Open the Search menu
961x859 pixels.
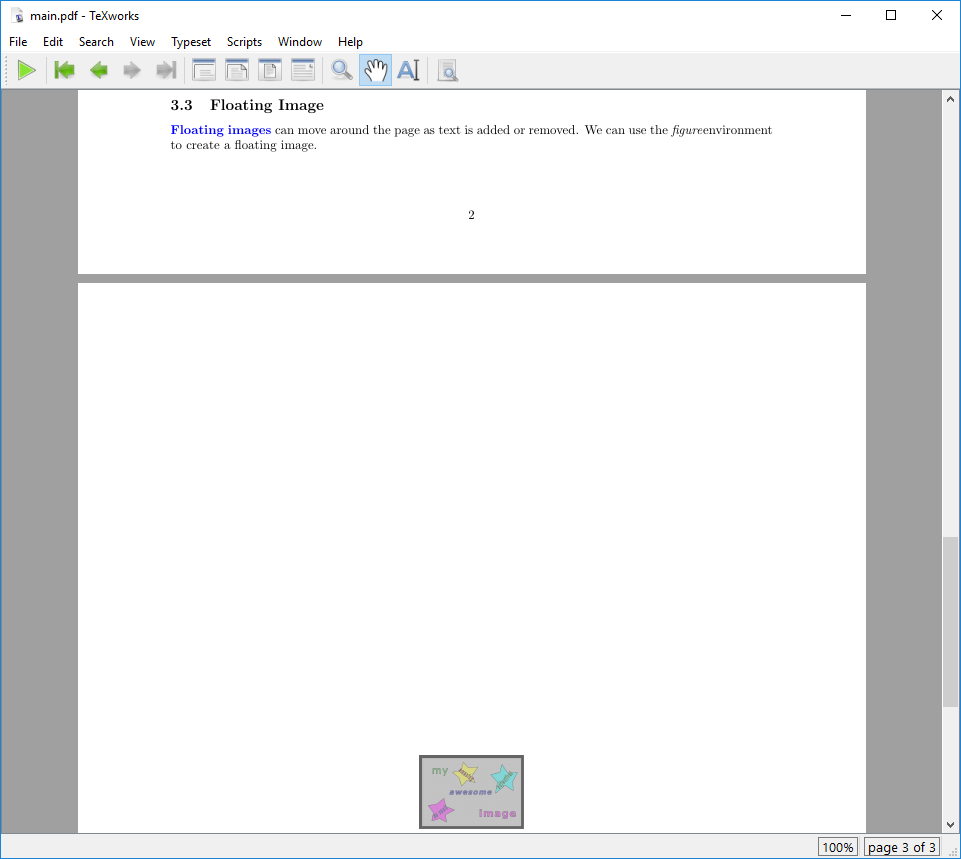point(96,42)
